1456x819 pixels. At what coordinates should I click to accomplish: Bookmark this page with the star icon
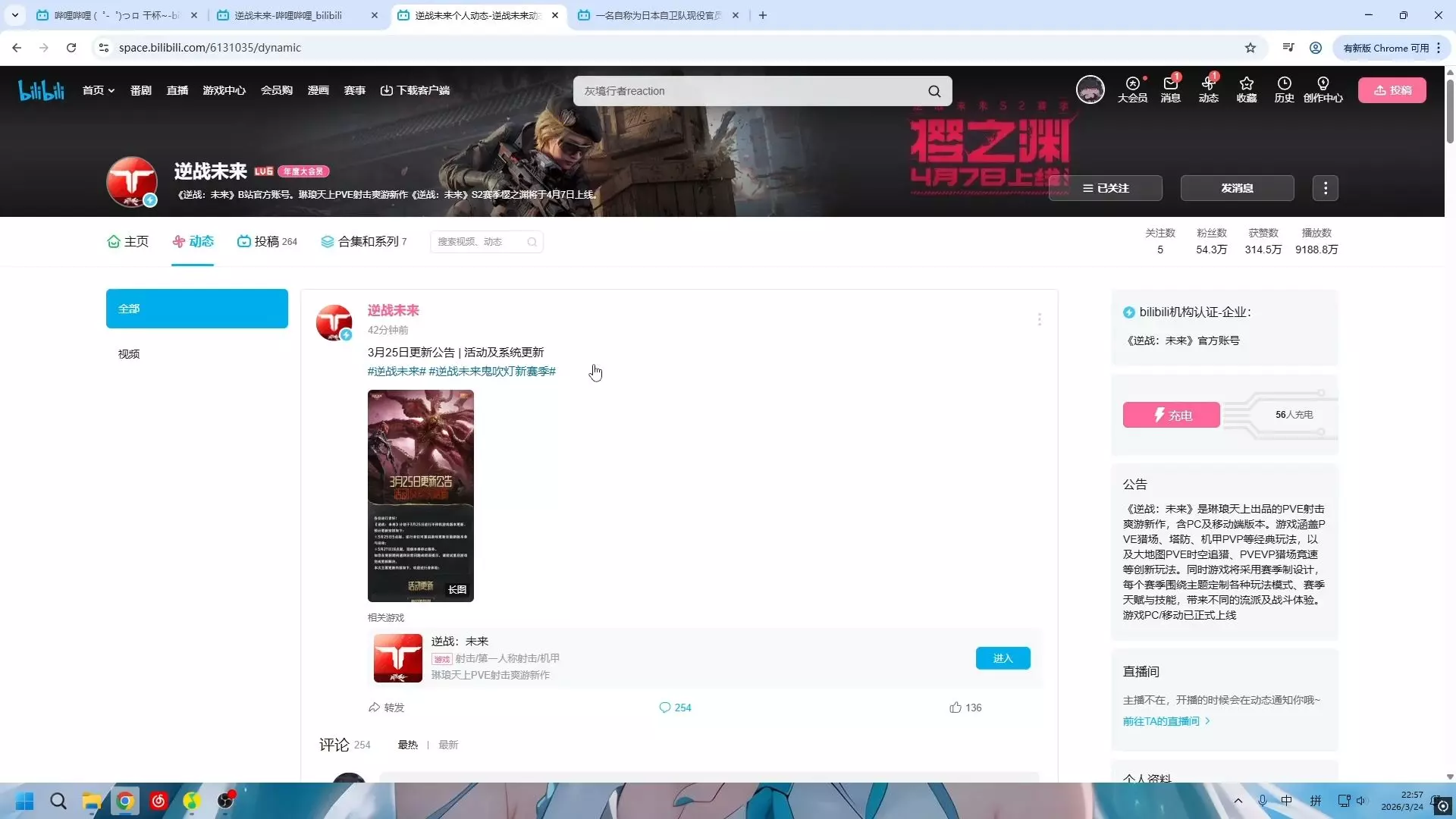(1250, 48)
